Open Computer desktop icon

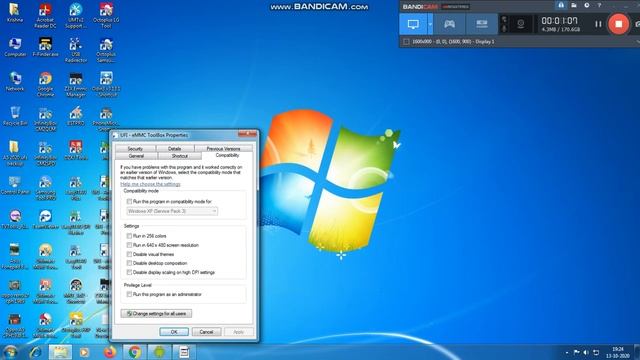pyautogui.click(x=15, y=47)
